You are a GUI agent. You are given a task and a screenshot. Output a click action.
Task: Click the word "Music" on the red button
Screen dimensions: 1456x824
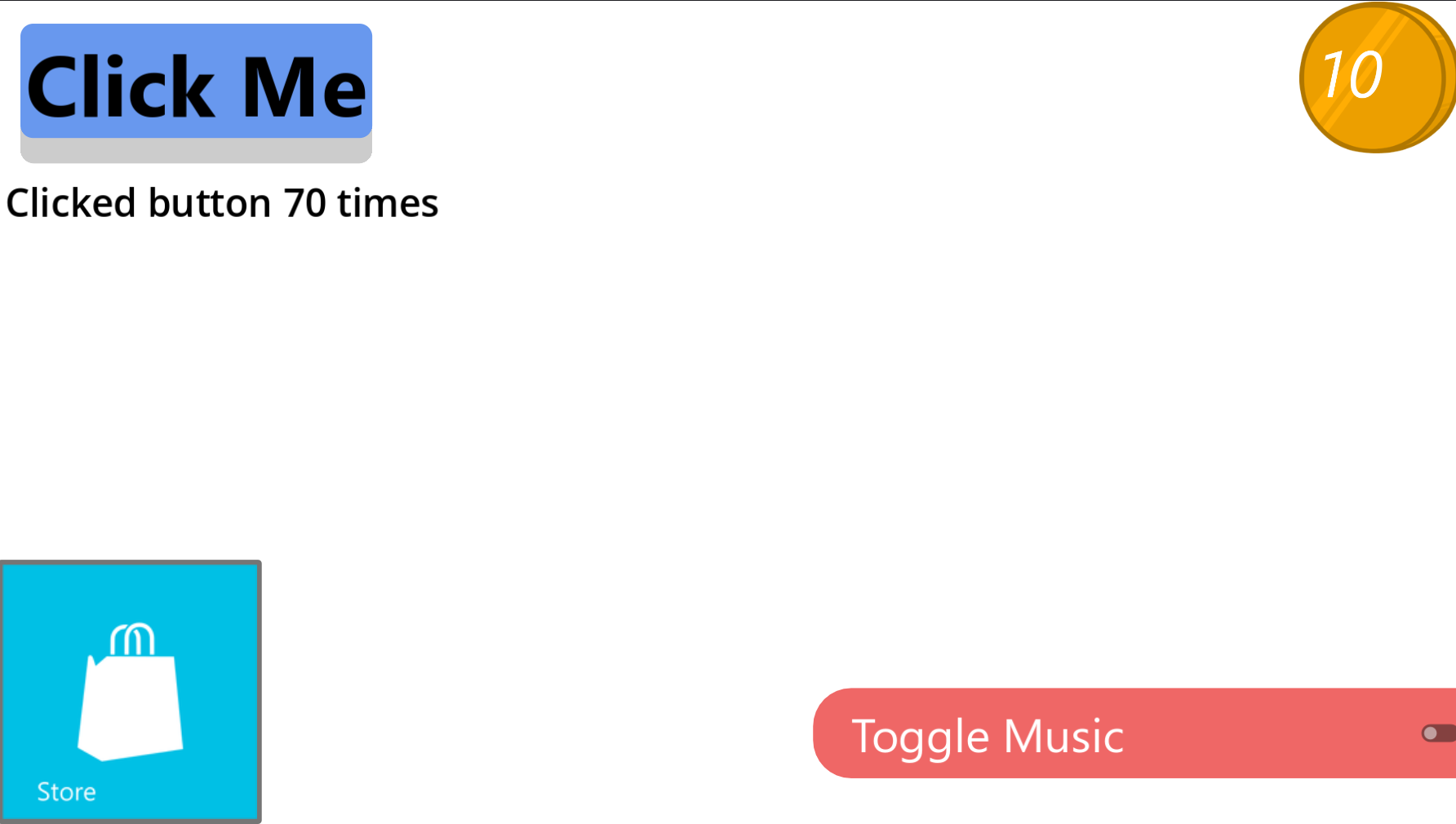pos(1063,737)
